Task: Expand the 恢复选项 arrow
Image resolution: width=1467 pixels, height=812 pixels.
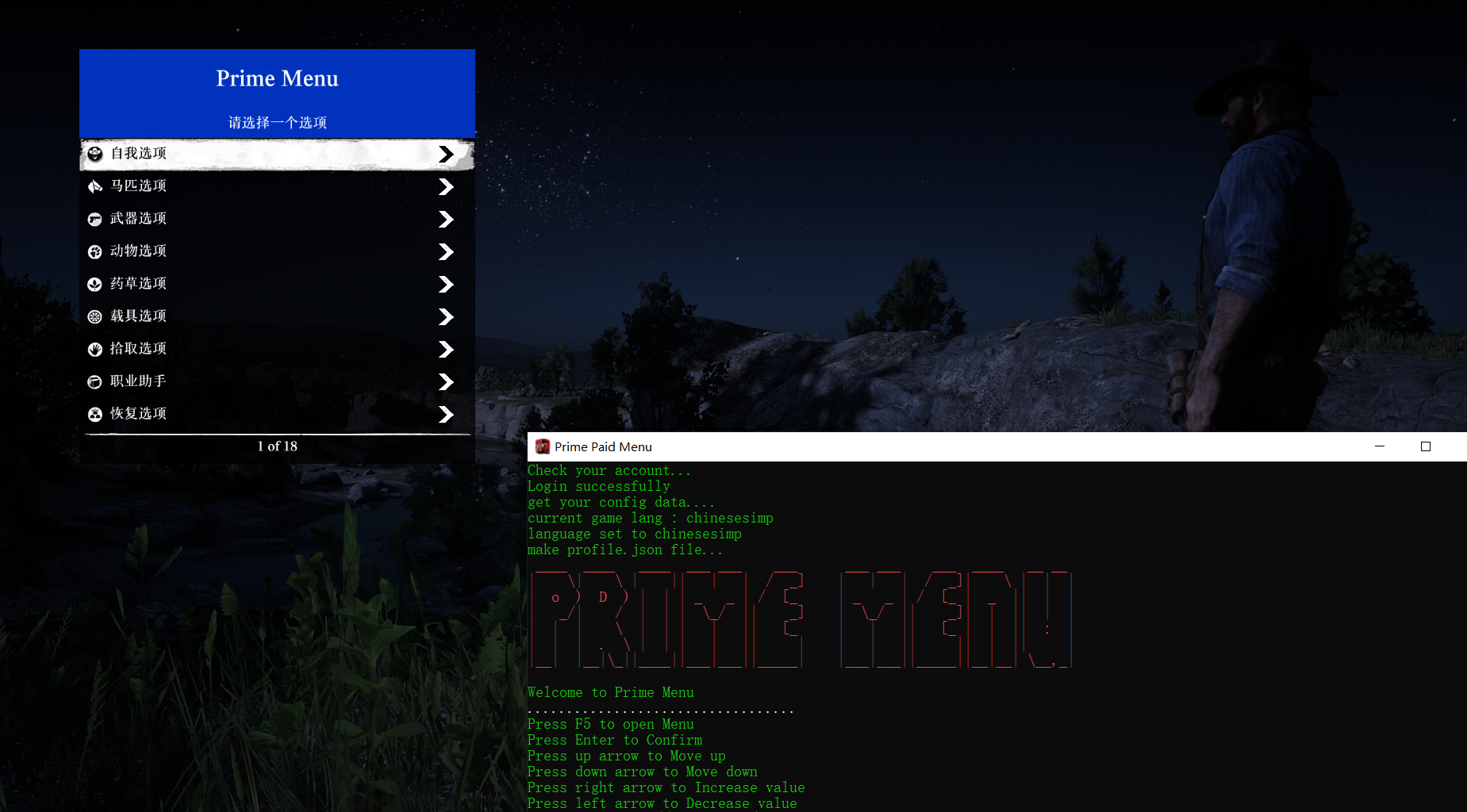Action: pos(446,414)
